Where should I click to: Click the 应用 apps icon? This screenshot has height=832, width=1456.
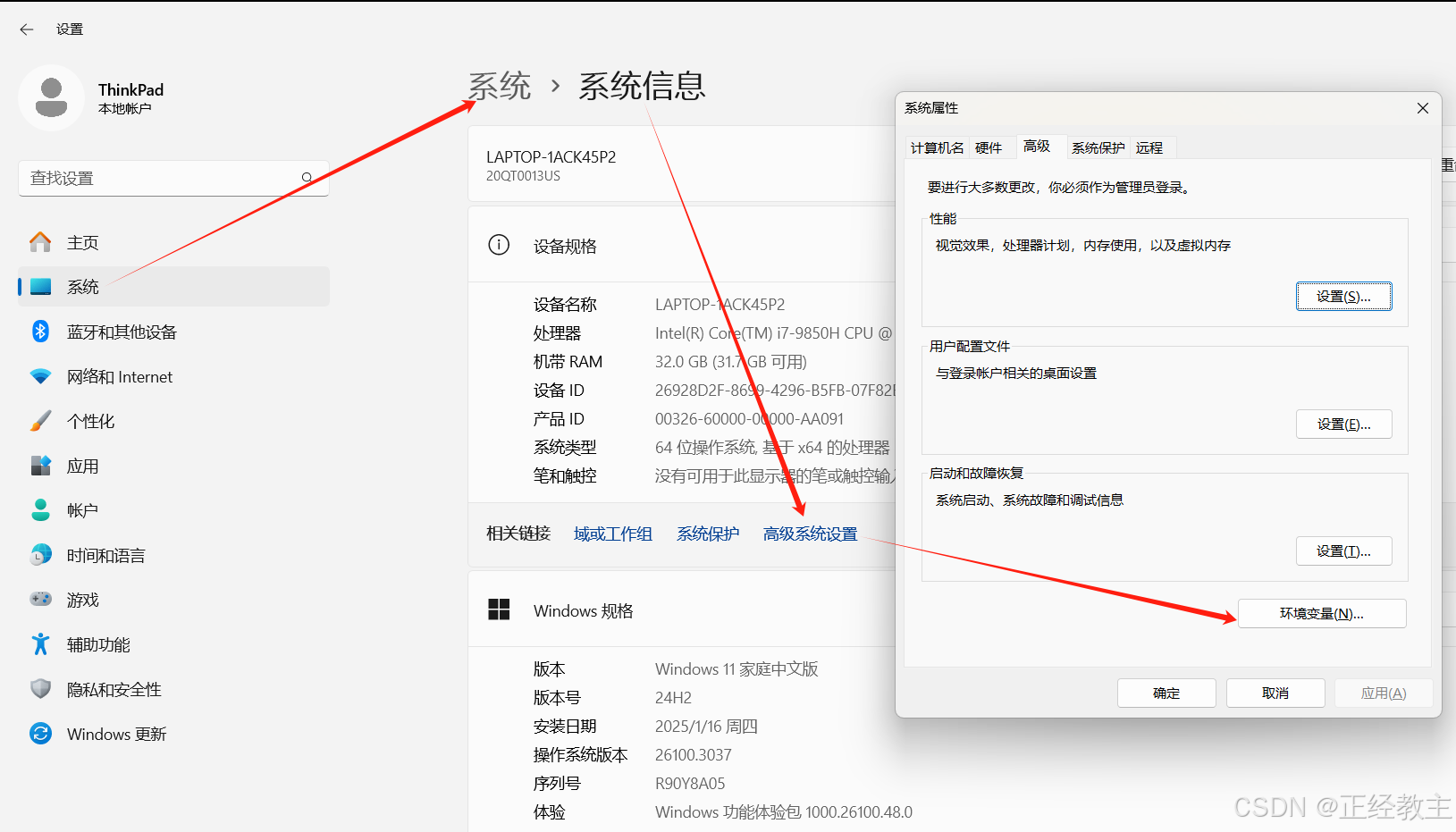click(41, 466)
